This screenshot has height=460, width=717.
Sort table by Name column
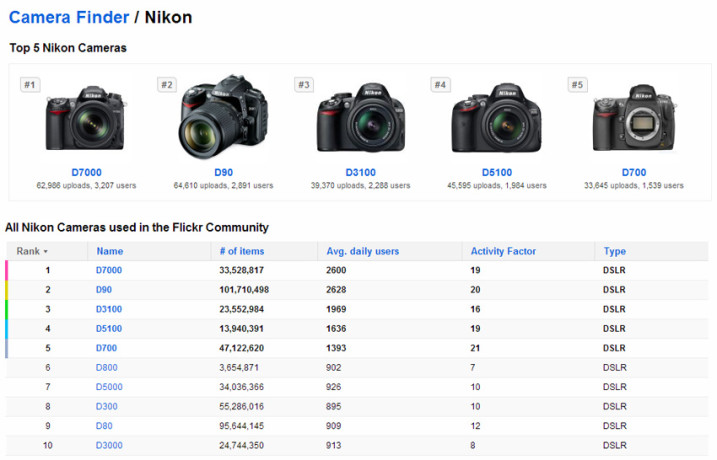tap(110, 251)
